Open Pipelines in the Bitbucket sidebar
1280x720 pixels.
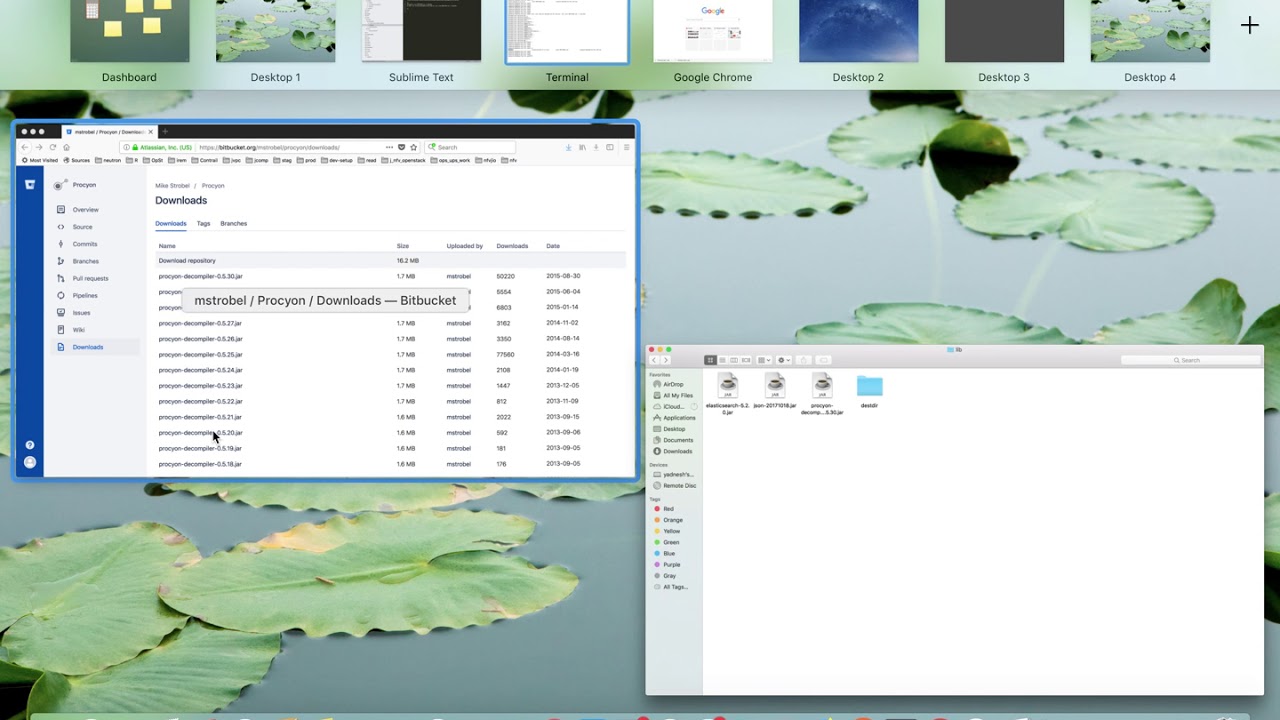[85, 296]
